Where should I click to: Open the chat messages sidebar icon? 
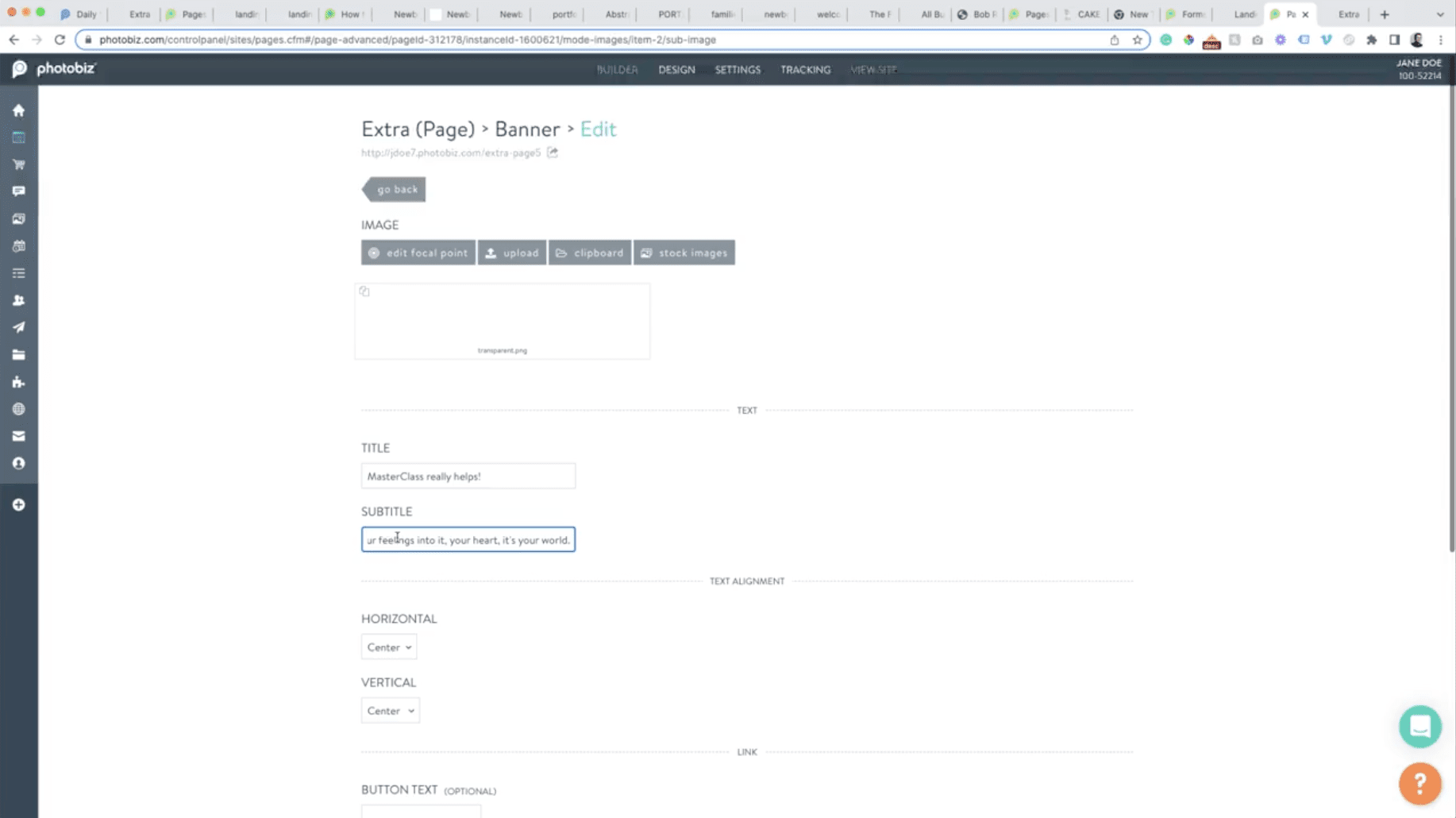point(18,191)
